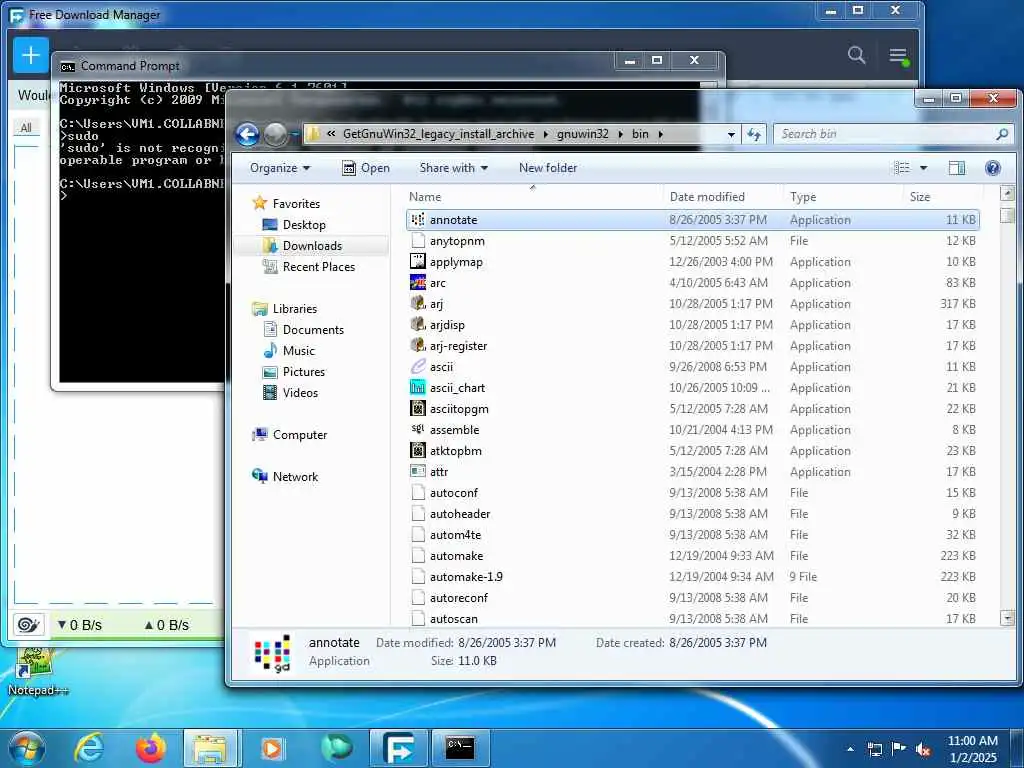
Task: Click the volume icon in system tray
Action: pos(923,749)
